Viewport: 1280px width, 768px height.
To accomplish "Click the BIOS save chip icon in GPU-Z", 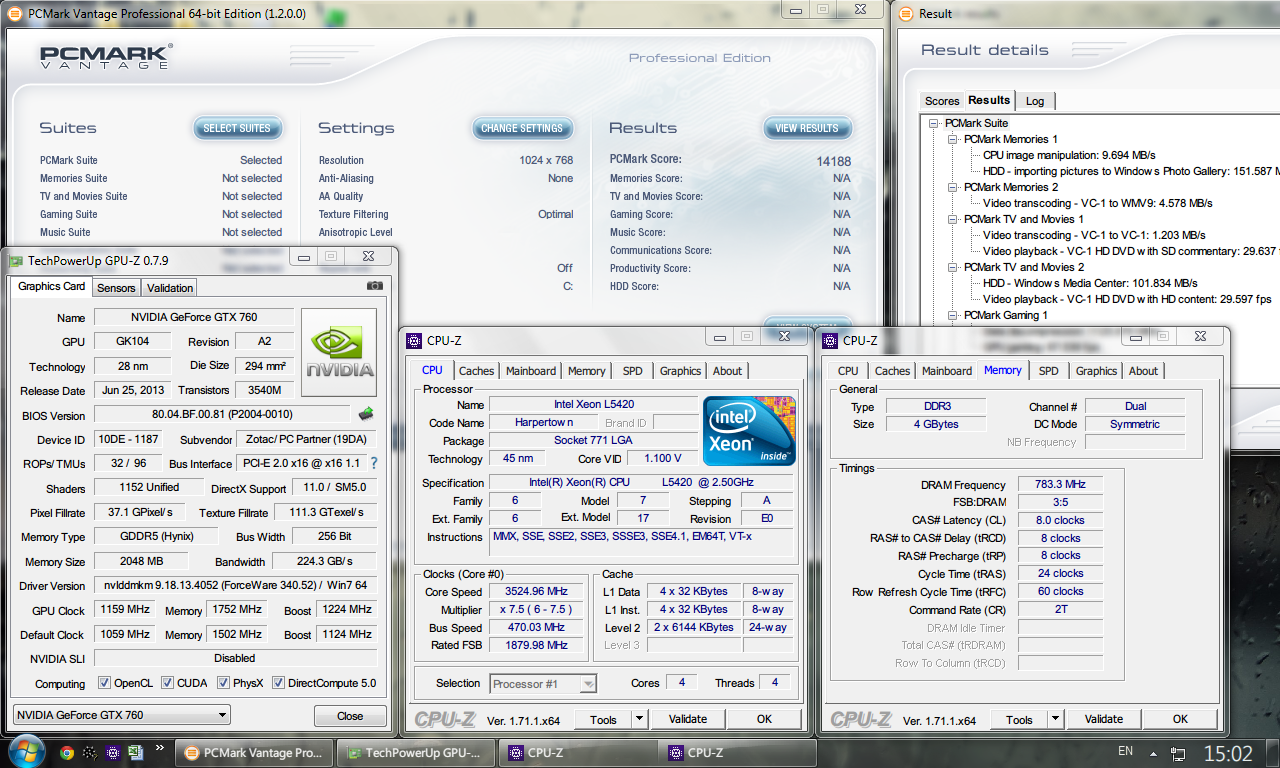I will [366, 414].
